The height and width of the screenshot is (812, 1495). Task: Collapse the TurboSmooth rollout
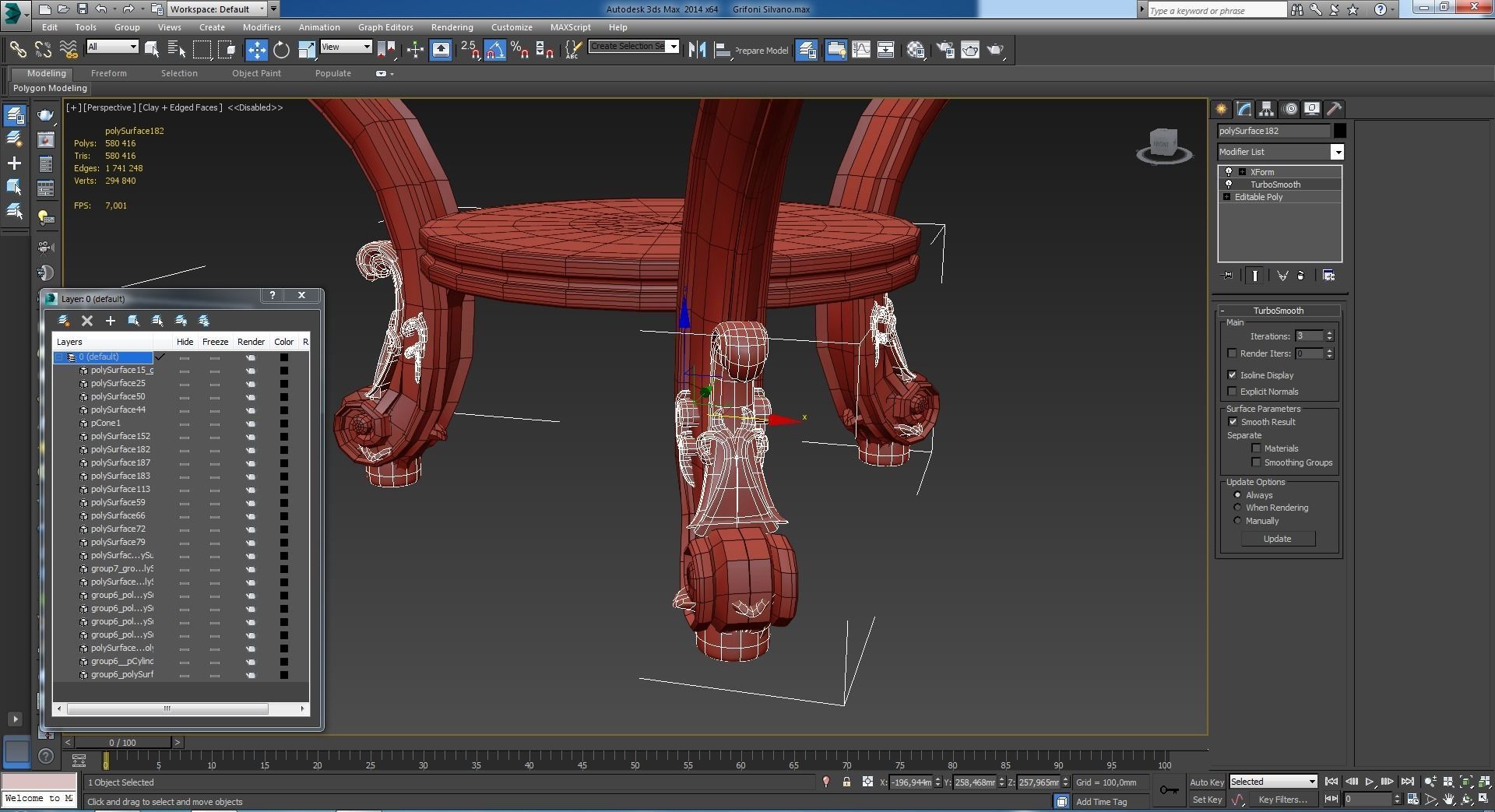pyautogui.click(x=1222, y=311)
